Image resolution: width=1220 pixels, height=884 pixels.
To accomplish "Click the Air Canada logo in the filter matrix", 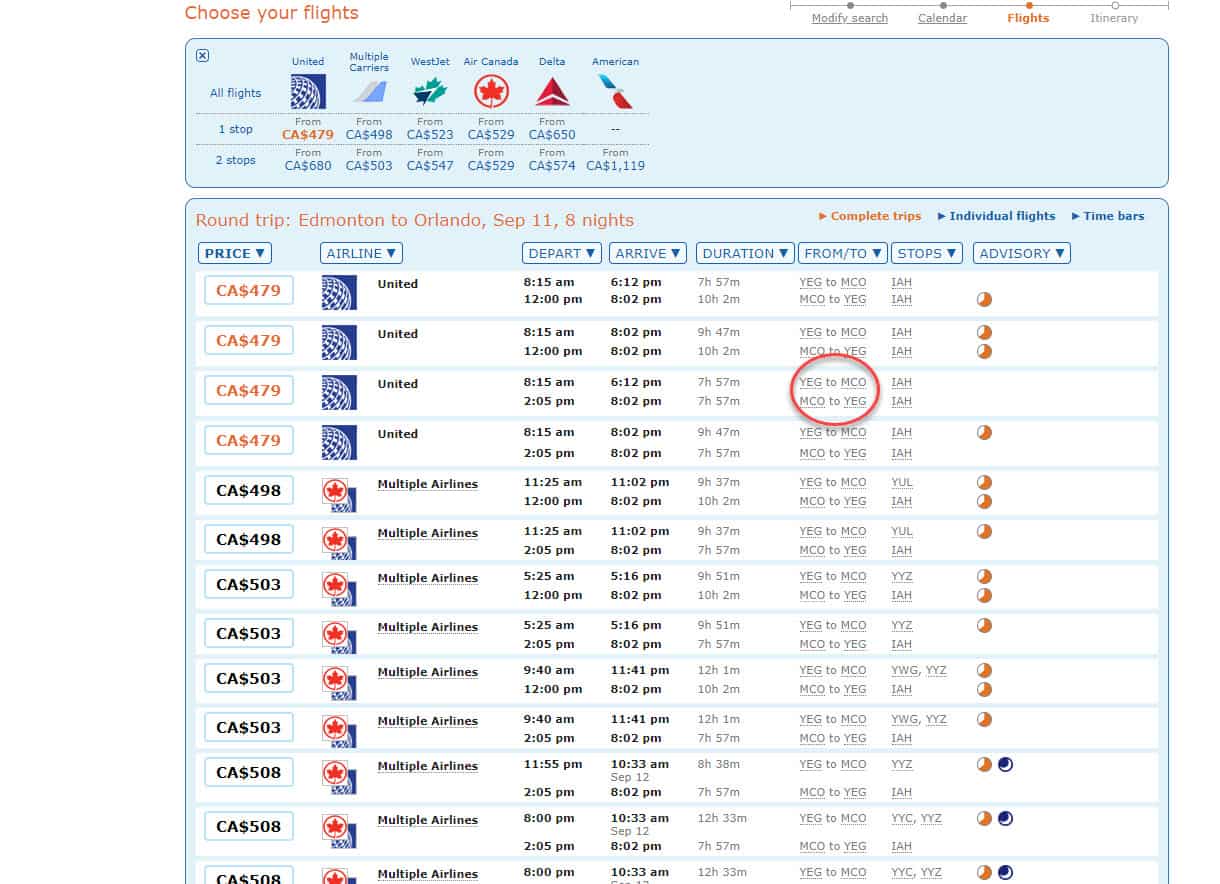I will point(491,91).
